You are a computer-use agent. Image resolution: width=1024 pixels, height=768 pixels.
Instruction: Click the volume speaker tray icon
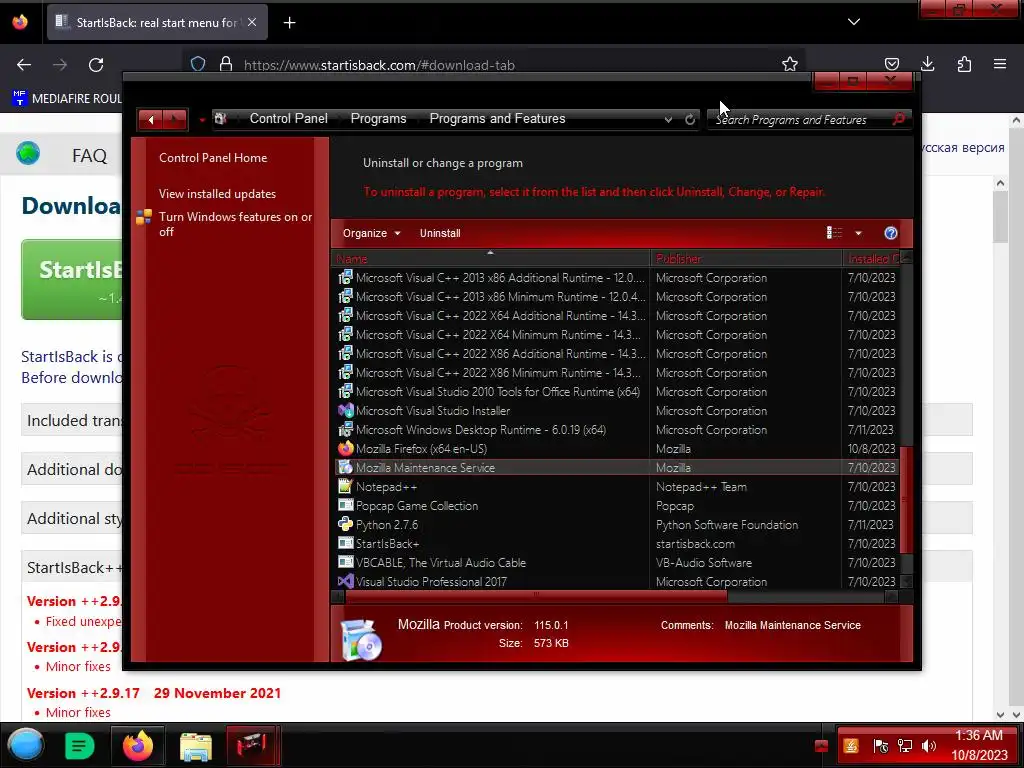point(928,745)
